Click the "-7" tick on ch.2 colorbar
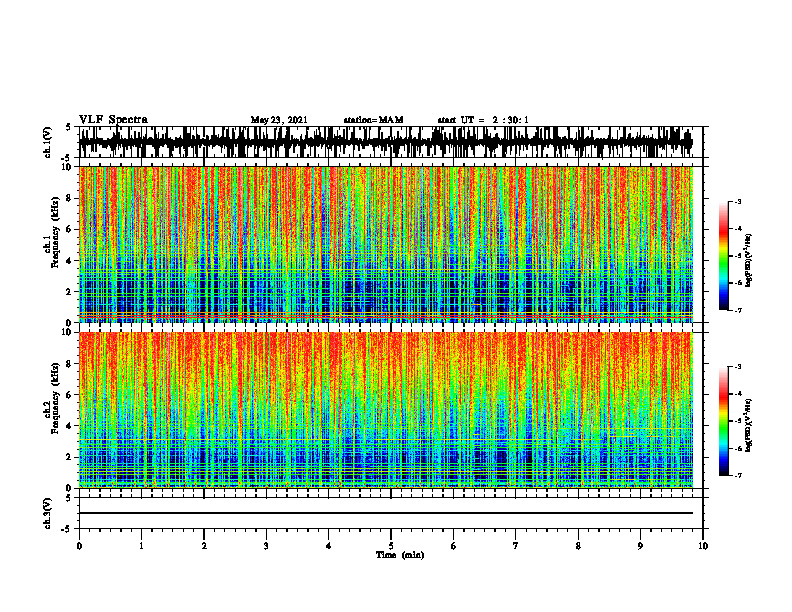 (738, 476)
